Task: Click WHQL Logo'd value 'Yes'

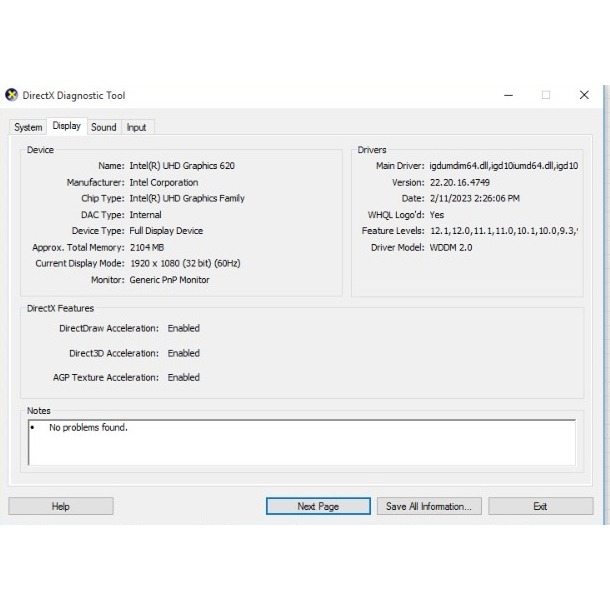Action: tap(436, 215)
